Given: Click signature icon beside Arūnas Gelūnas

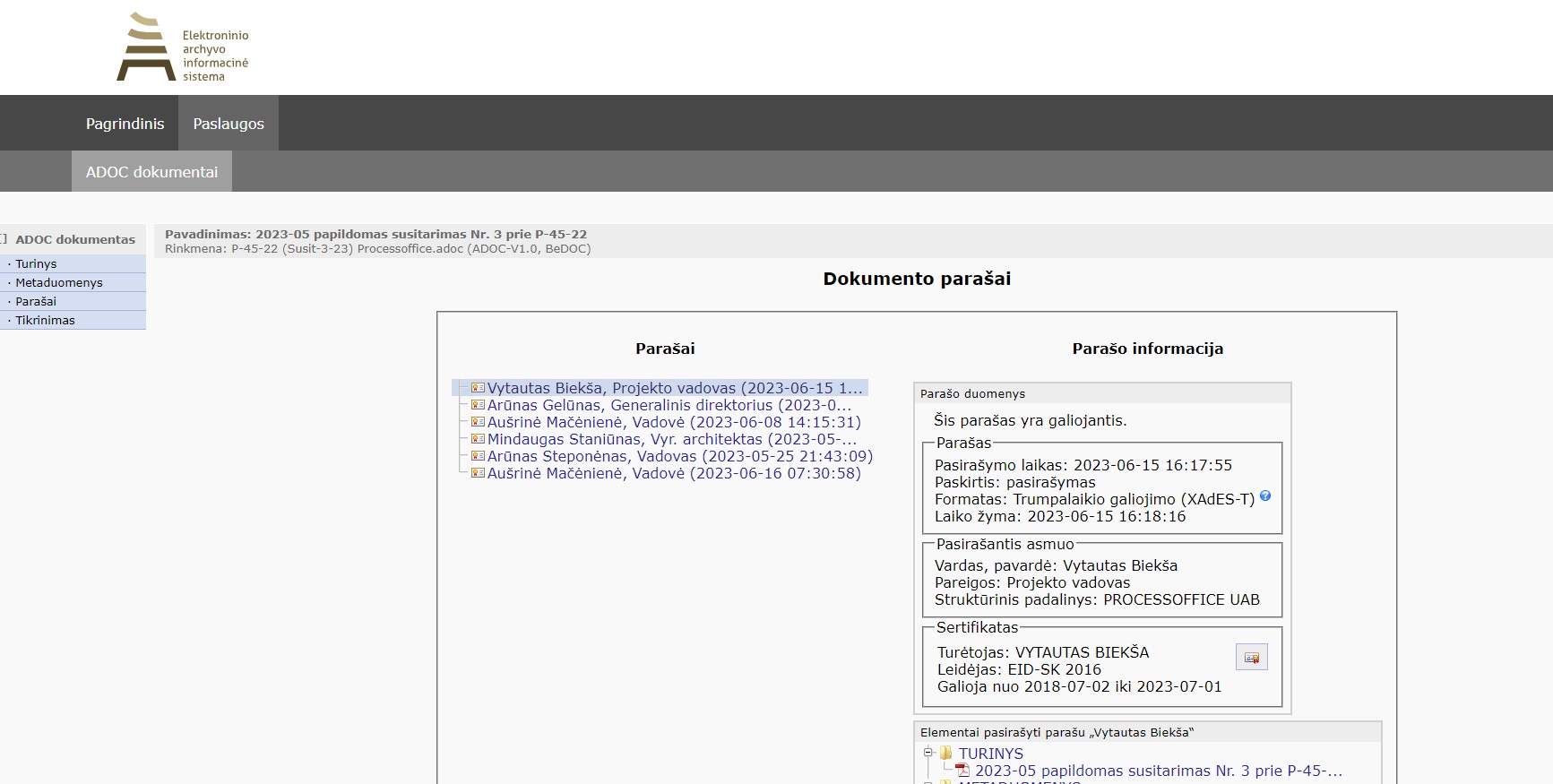Looking at the screenshot, I should click(478, 405).
